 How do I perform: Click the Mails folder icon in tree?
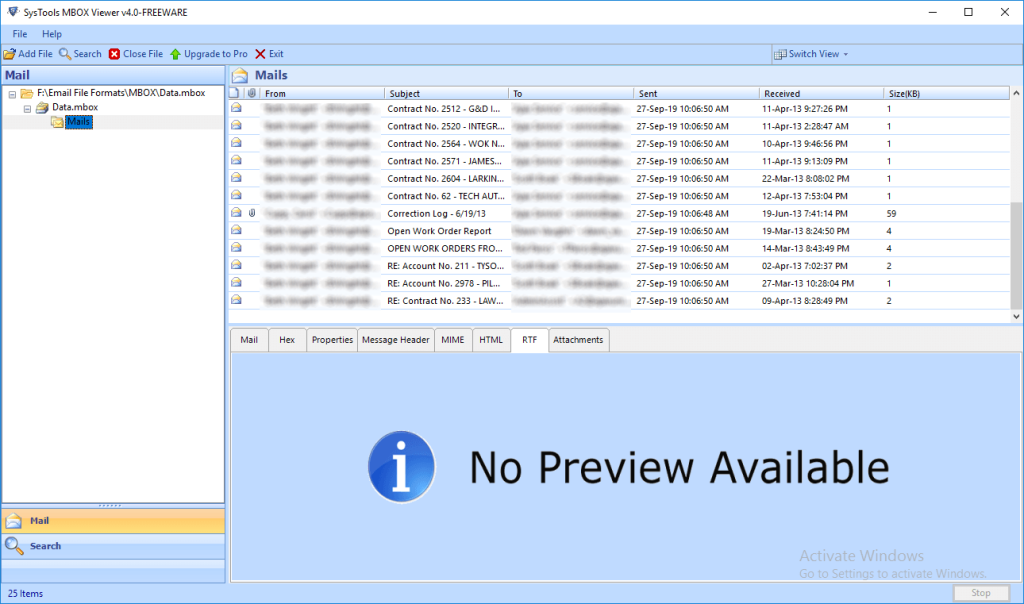[57, 122]
